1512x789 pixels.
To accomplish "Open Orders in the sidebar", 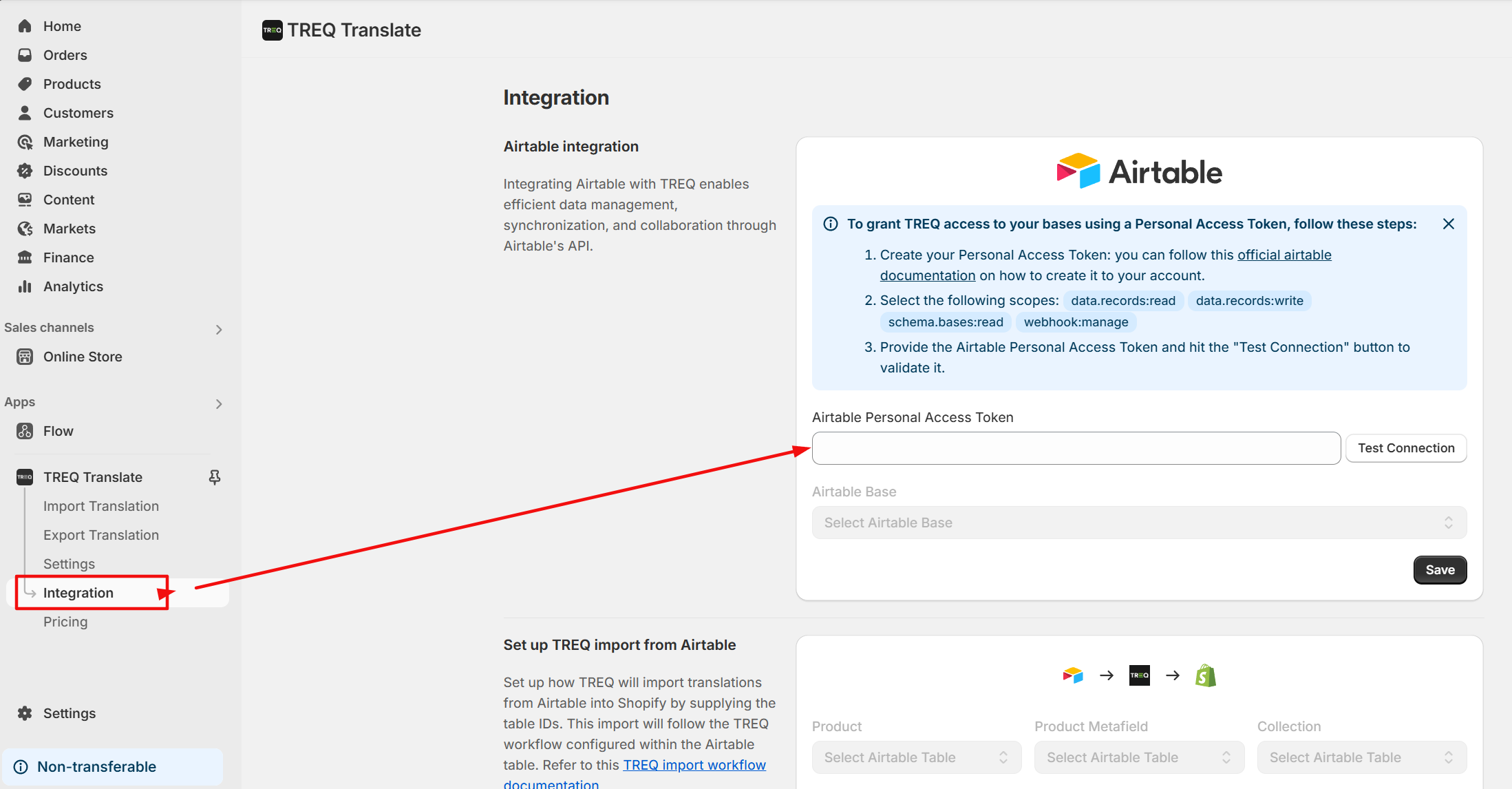I will point(65,55).
